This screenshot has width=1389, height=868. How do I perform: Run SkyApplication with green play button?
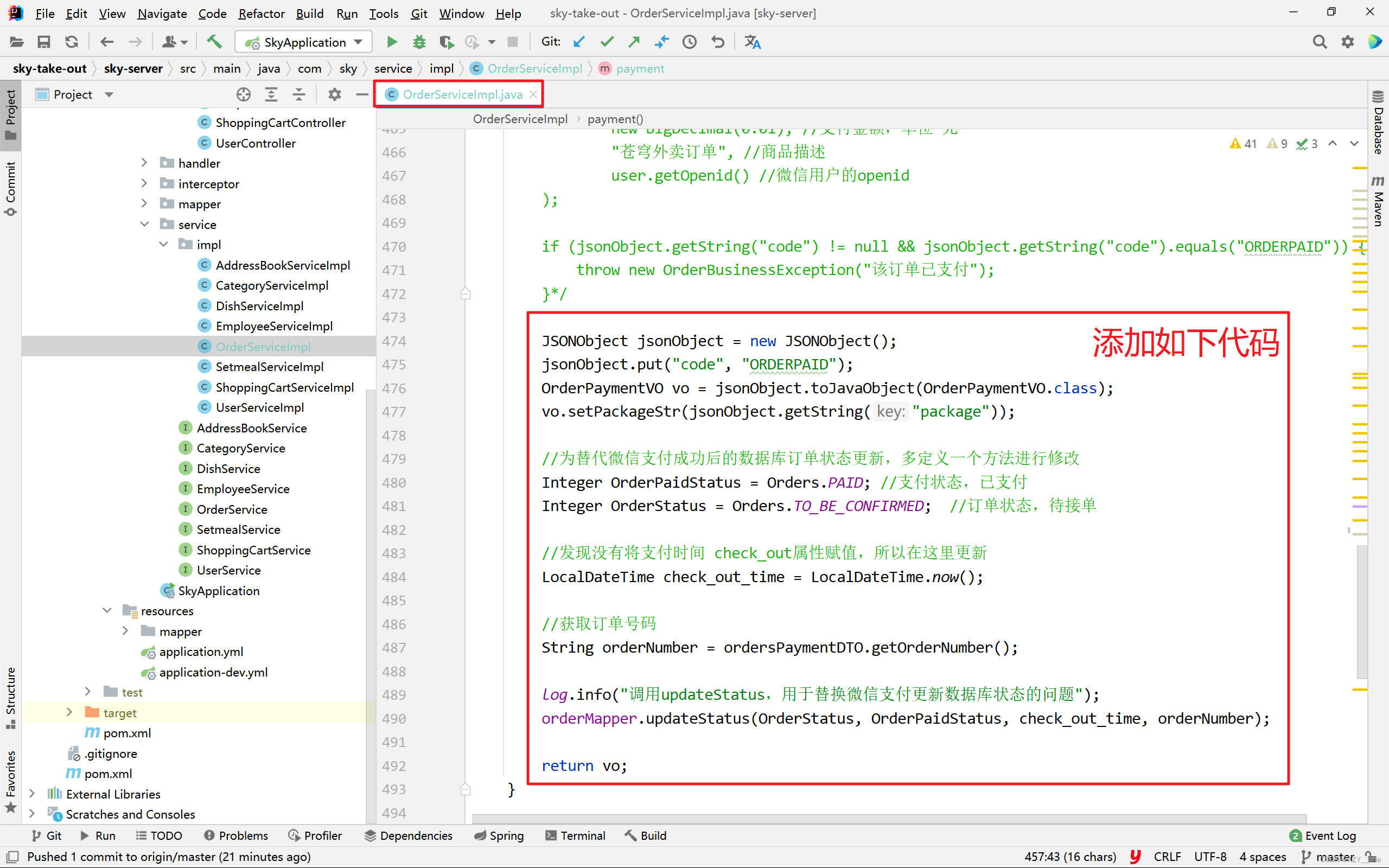pyautogui.click(x=392, y=42)
